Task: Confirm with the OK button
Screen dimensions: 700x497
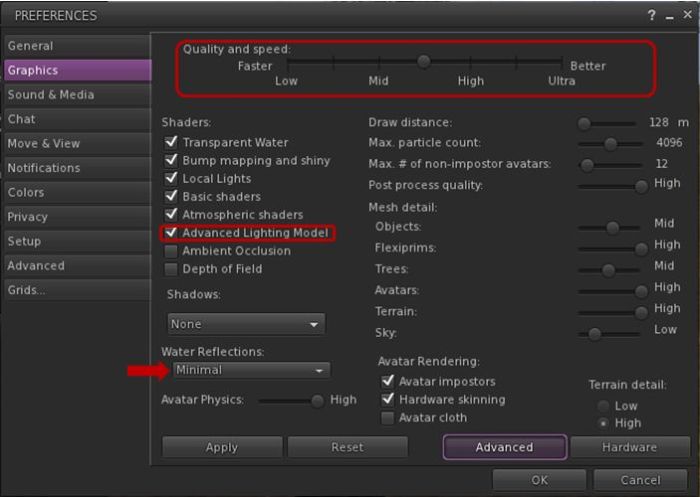Action: 539,480
